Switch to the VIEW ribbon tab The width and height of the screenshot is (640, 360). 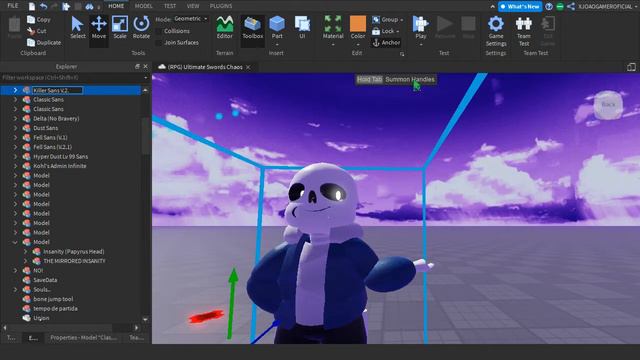coord(193,6)
